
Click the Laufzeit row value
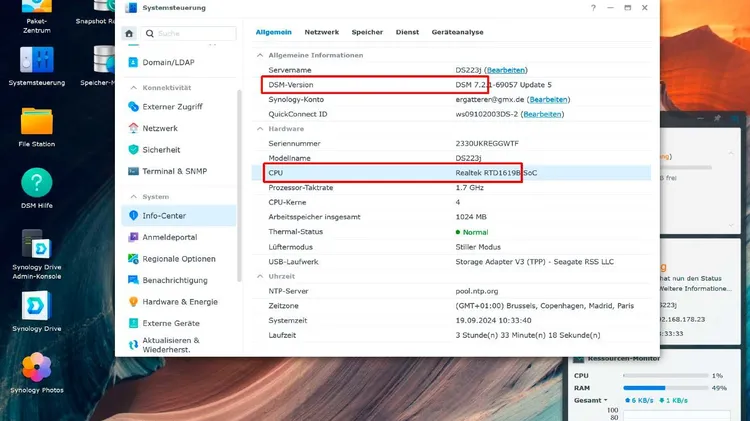coord(528,335)
